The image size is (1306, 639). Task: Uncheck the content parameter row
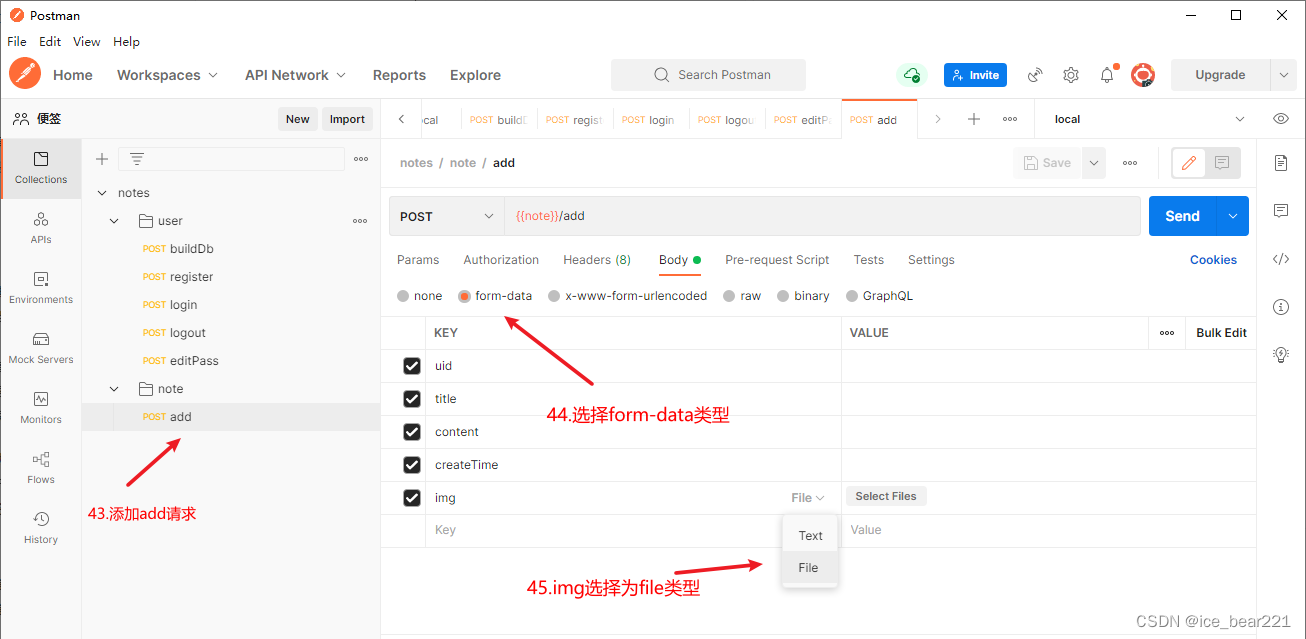[x=411, y=432]
